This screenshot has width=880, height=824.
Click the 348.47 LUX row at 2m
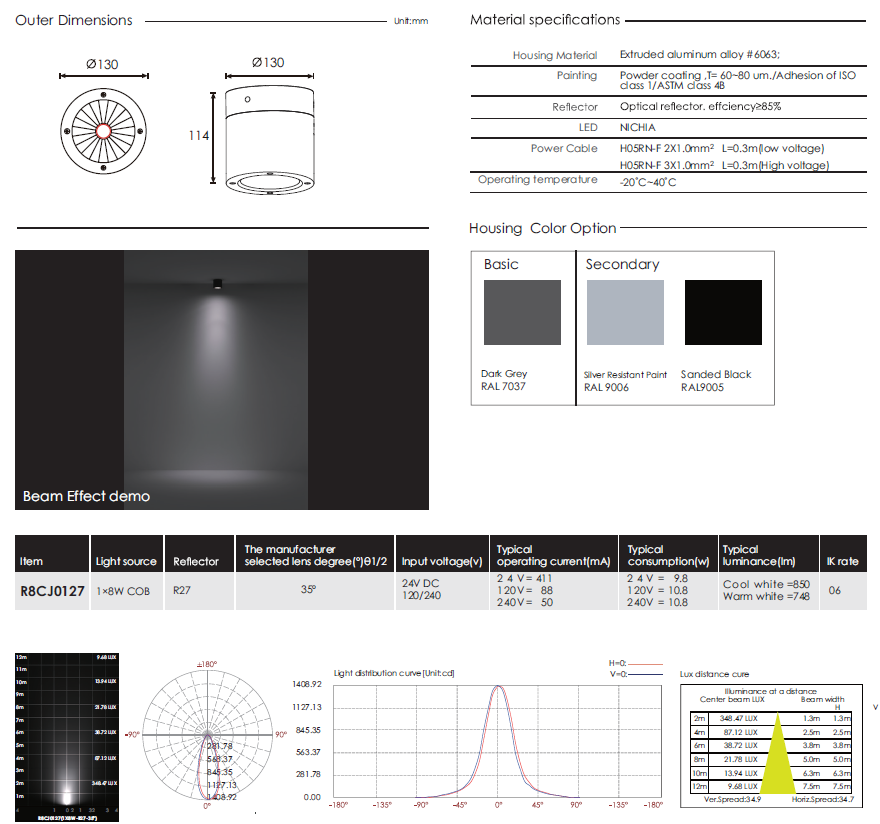[x=740, y=718]
